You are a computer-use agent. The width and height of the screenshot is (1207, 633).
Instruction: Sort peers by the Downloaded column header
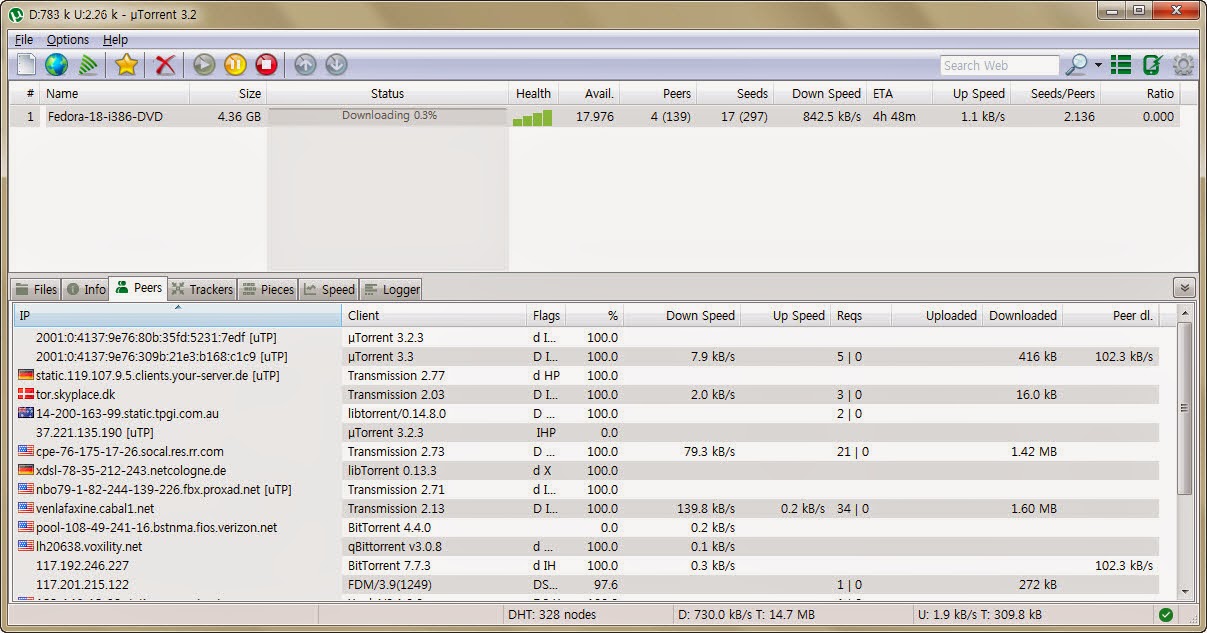coord(1022,315)
